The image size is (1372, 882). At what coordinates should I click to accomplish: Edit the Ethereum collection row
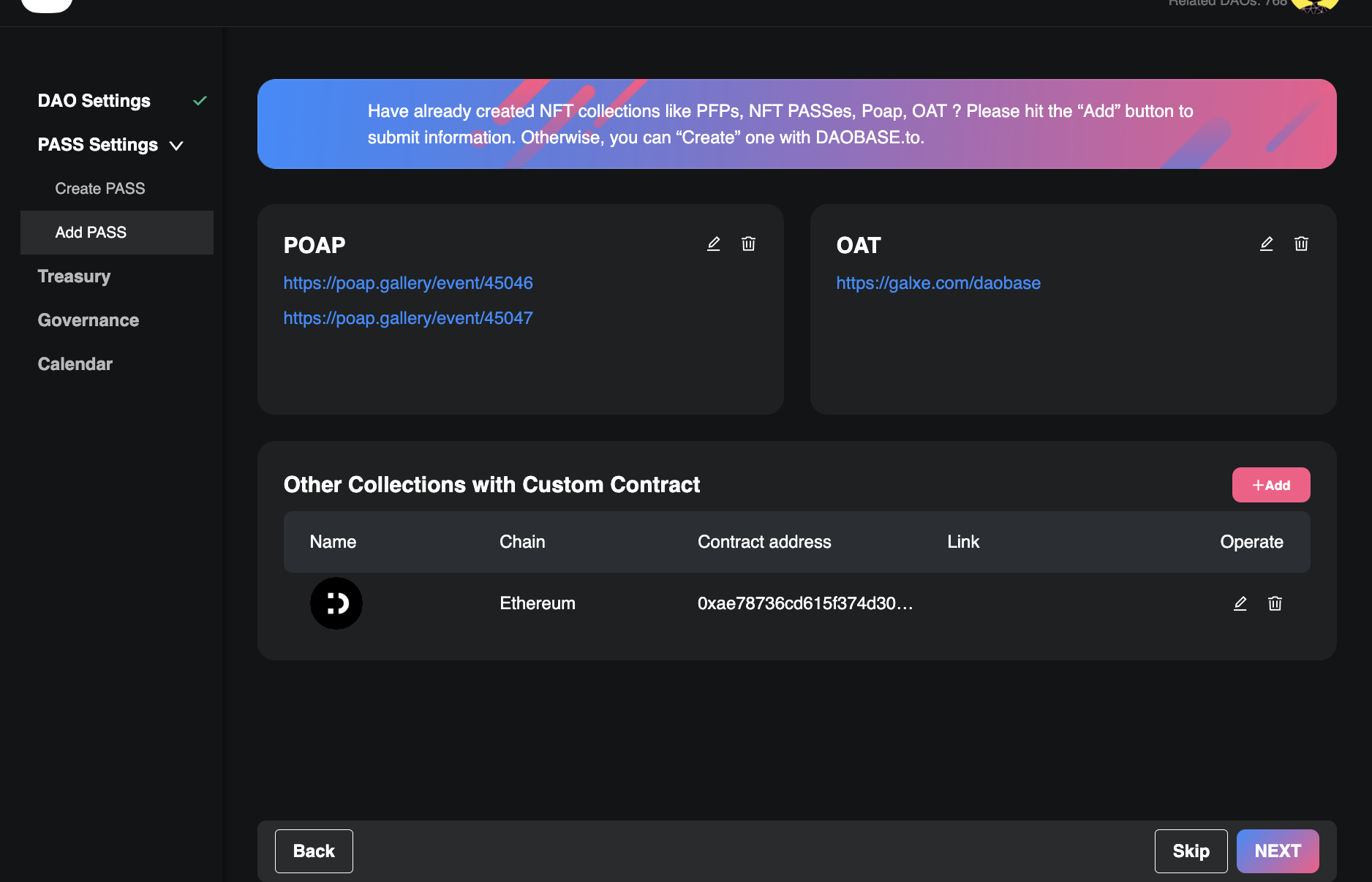click(1240, 604)
